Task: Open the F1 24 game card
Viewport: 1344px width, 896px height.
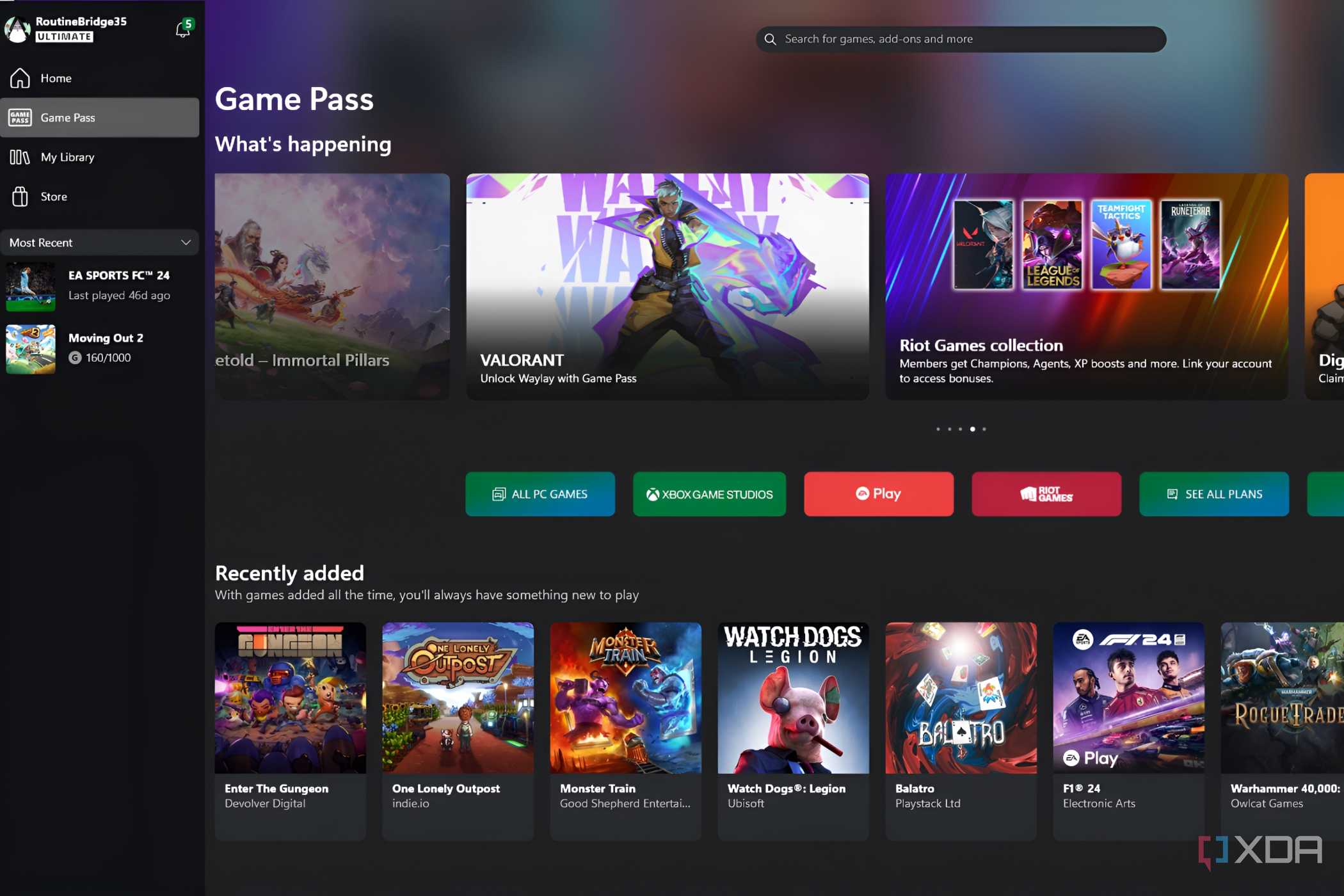Action: (x=1129, y=732)
